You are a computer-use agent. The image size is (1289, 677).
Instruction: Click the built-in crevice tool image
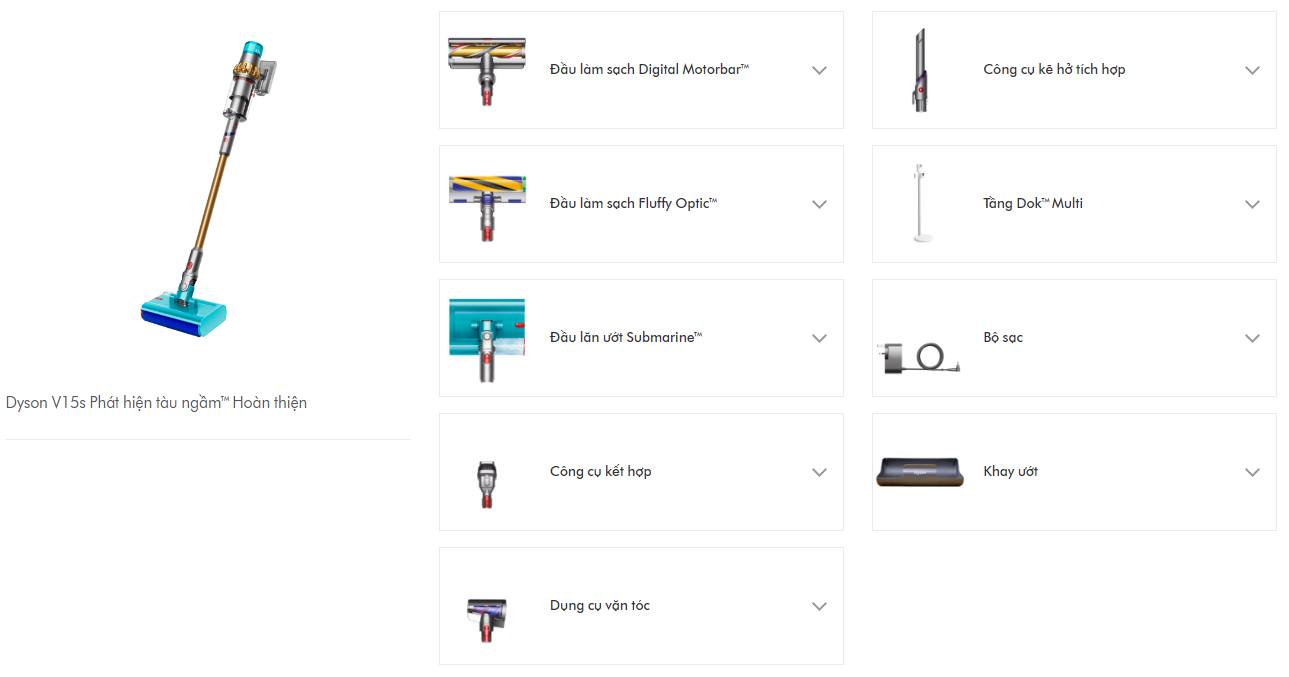(920, 70)
